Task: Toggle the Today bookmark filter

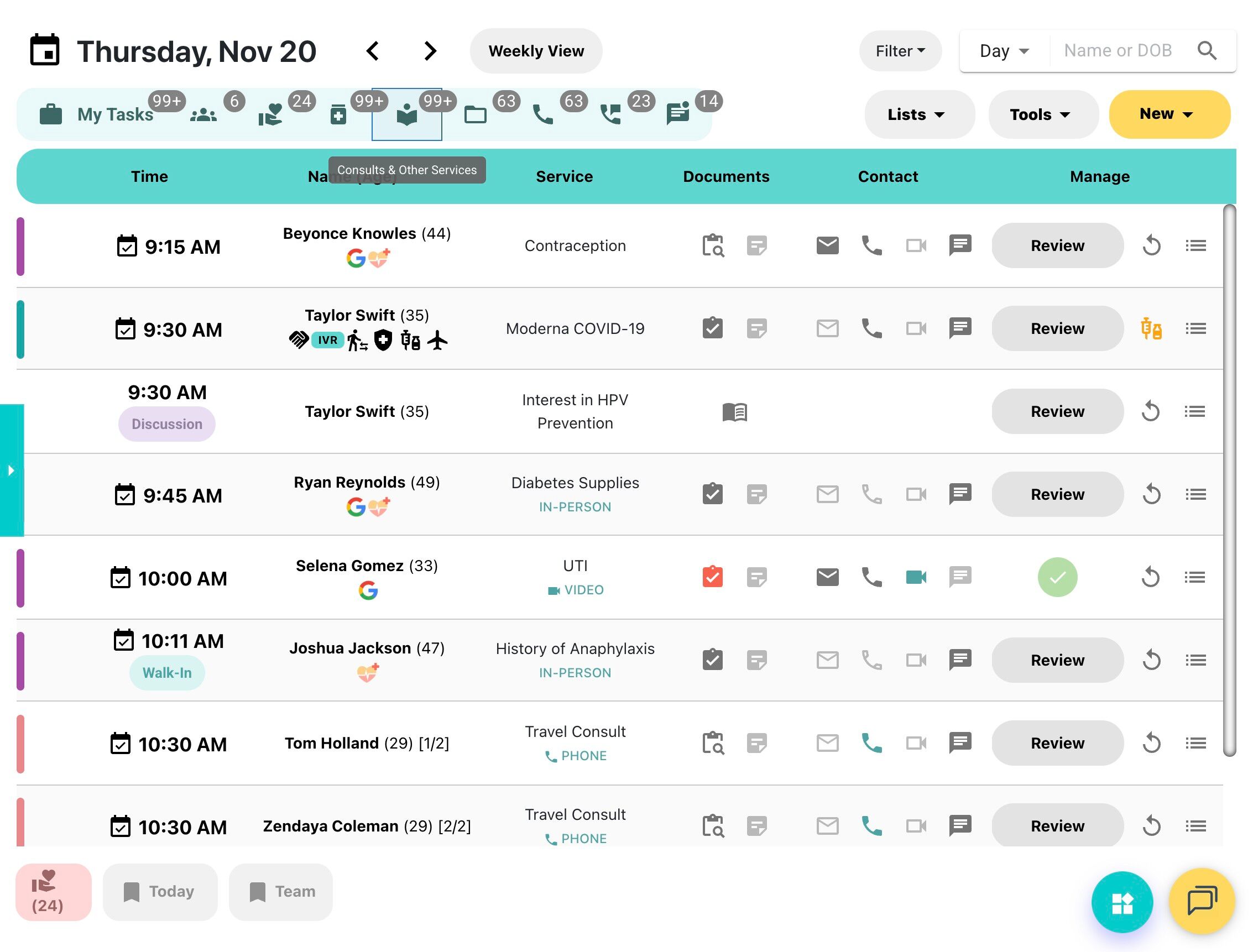Action: click(x=160, y=892)
